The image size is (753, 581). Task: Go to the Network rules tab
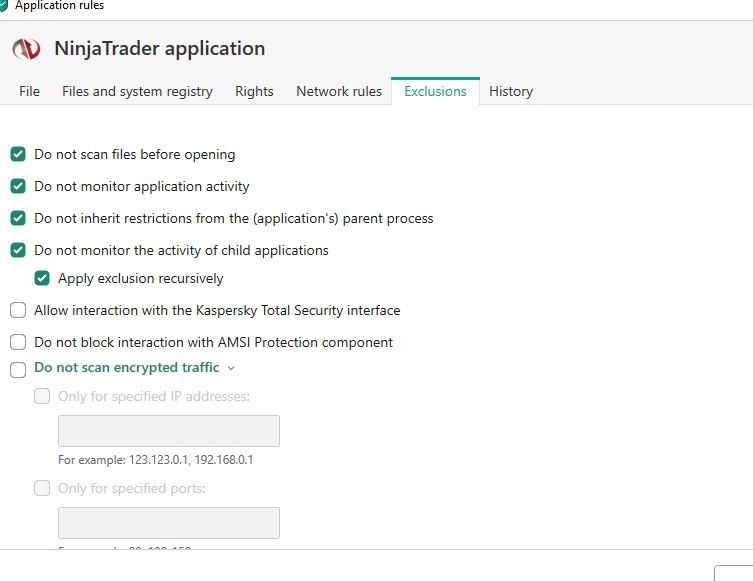click(339, 91)
